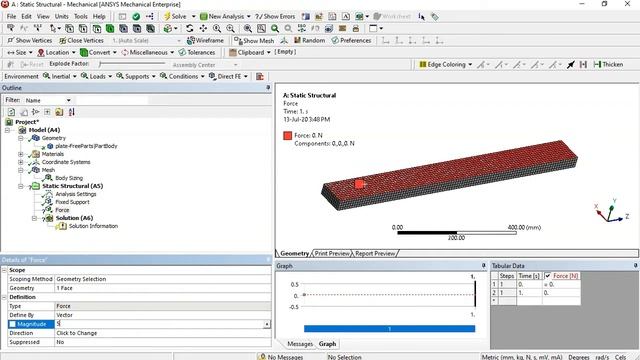Select Fixed Support in the outline tree

coord(72,202)
